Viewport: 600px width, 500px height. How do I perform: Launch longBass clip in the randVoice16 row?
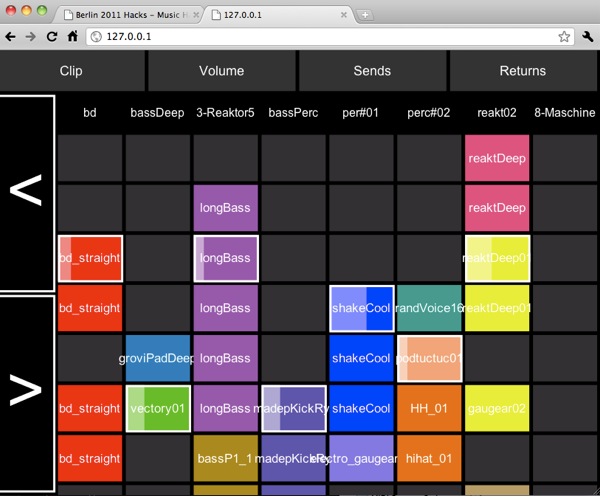[x=226, y=308]
